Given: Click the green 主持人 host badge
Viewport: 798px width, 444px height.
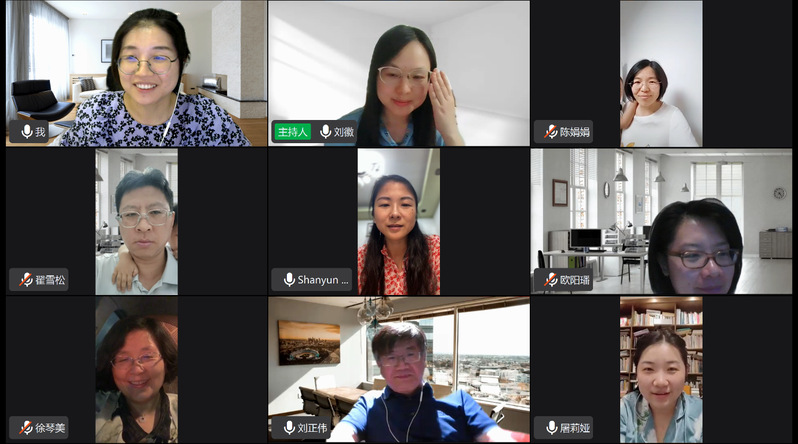Looking at the screenshot, I should (x=293, y=132).
